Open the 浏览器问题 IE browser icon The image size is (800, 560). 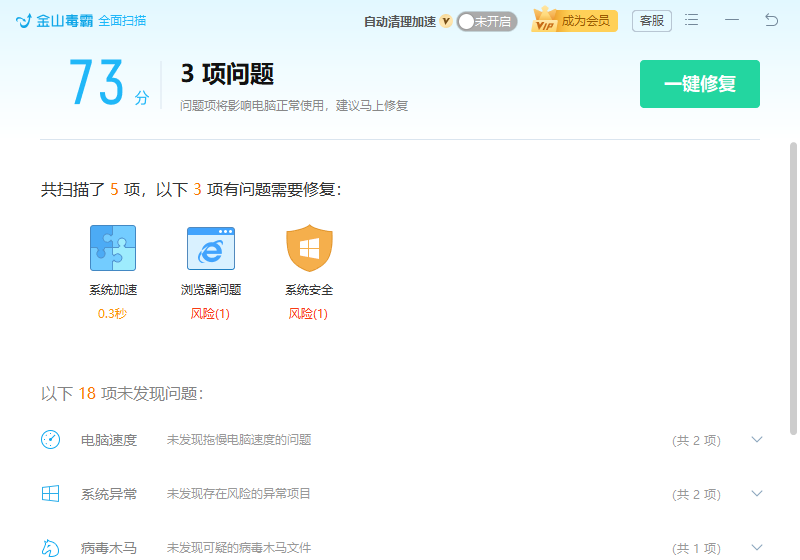211,248
